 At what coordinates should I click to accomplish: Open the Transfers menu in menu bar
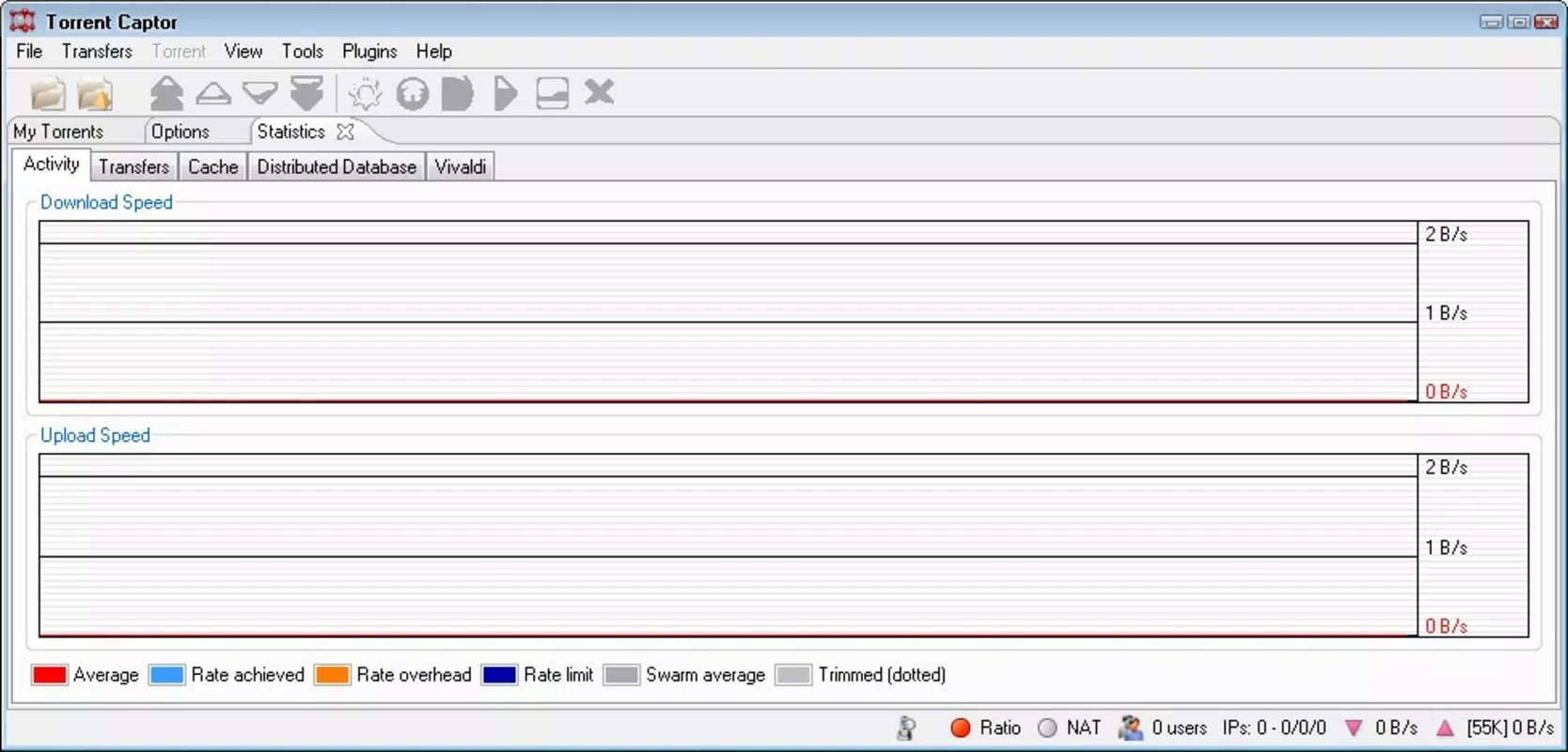tap(97, 51)
